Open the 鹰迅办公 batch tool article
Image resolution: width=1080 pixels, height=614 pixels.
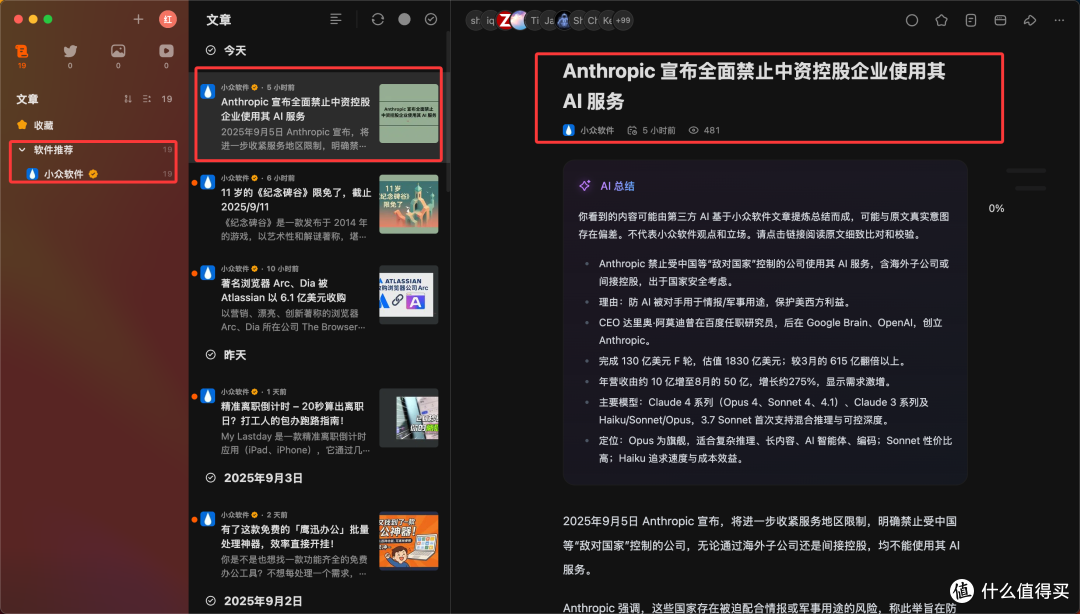coord(318,543)
